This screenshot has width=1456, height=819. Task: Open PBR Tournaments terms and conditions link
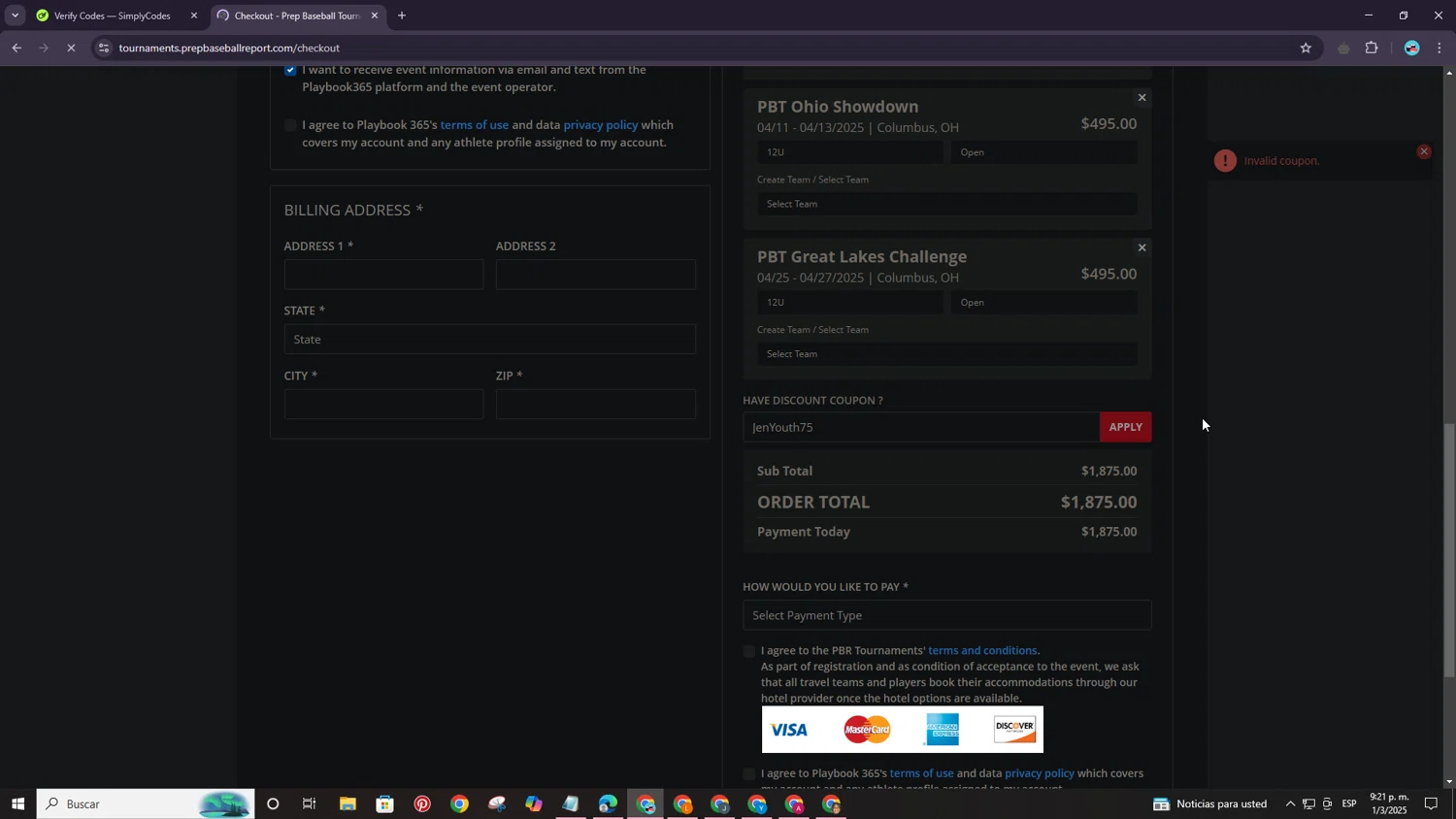click(x=982, y=651)
